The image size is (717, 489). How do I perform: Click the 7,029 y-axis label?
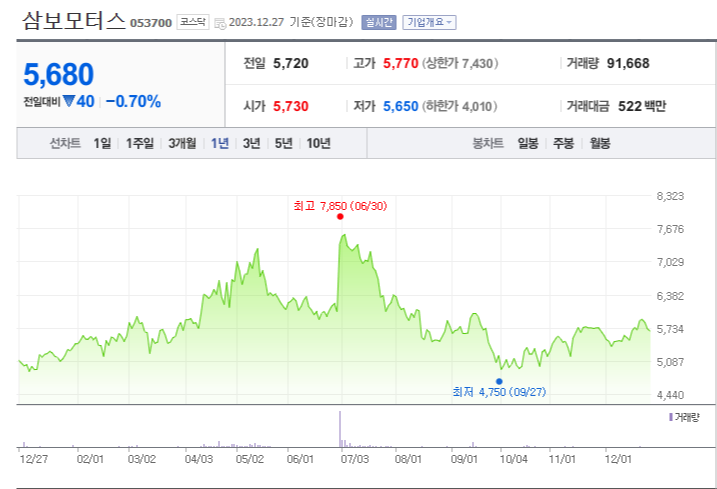pos(670,262)
